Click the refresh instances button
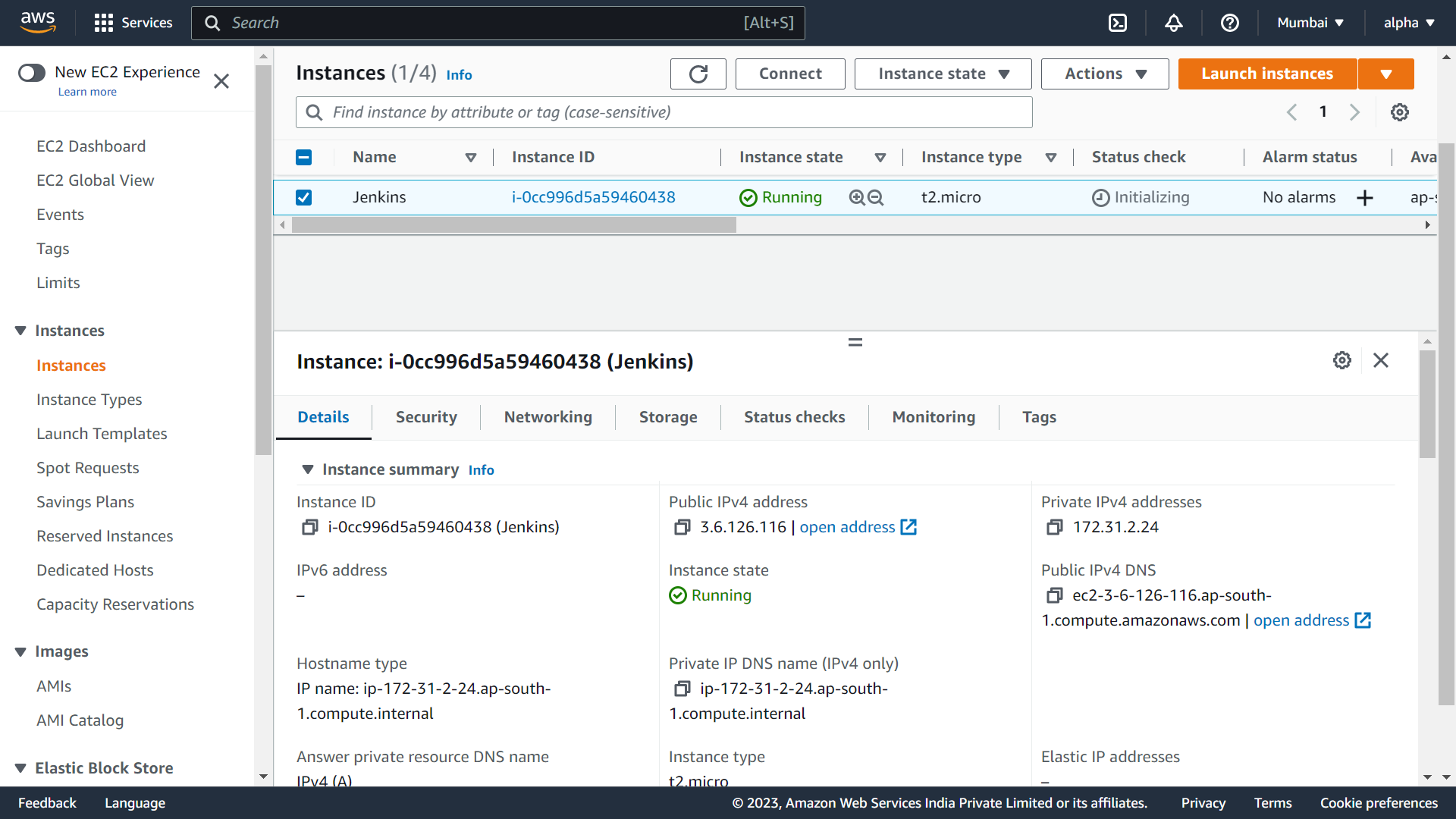The height and width of the screenshot is (819, 1456). click(x=698, y=74)
